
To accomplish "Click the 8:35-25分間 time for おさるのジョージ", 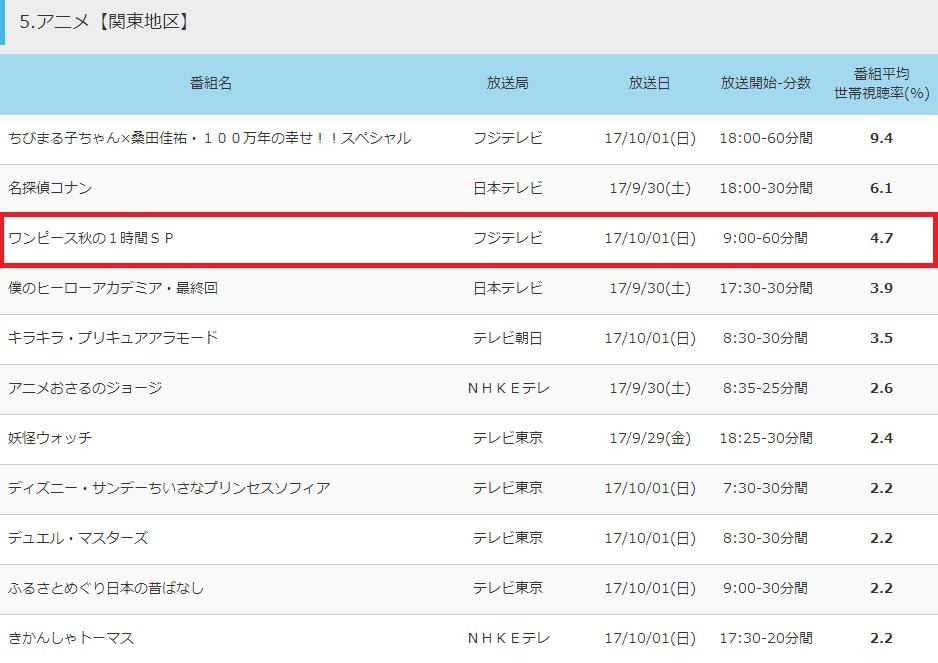I will click(x=766, y=388).
